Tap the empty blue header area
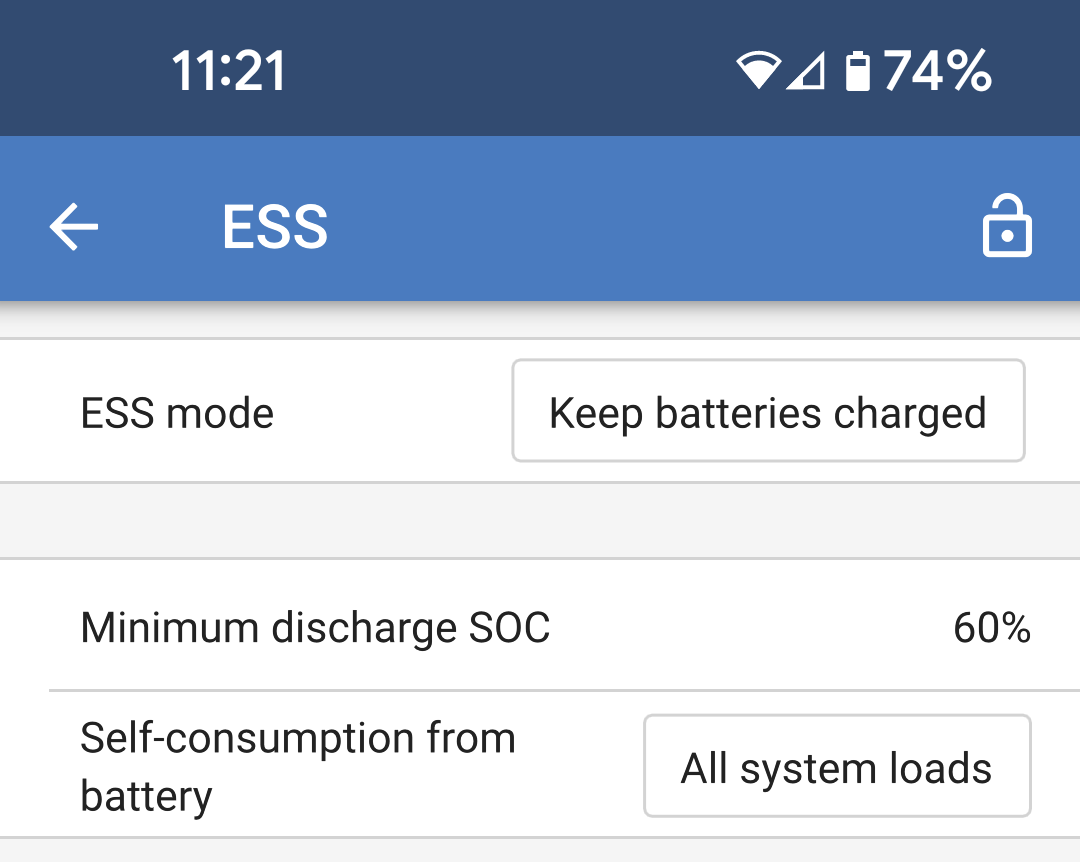 coord(650,228)
